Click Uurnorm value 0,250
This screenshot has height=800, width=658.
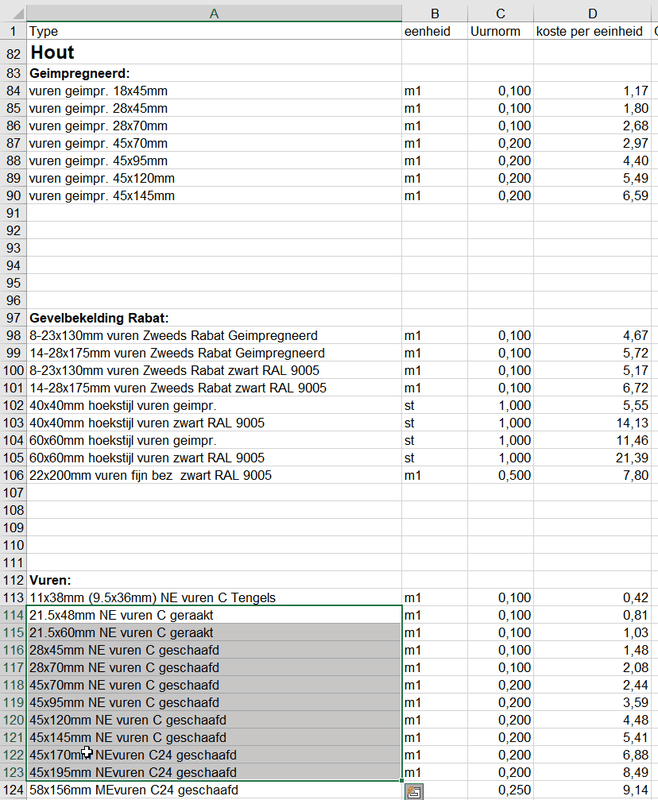pos(500,790)
